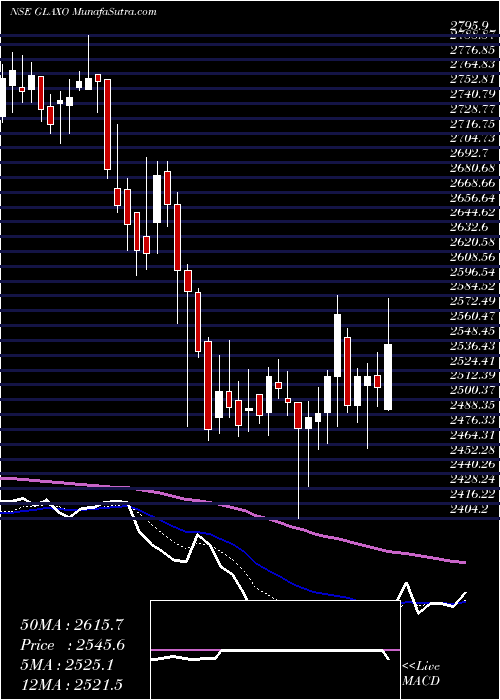The height and width of the screenshot is (700, 500).
Task: Select the 2776.85 price axis label
Action: point(473,49)
